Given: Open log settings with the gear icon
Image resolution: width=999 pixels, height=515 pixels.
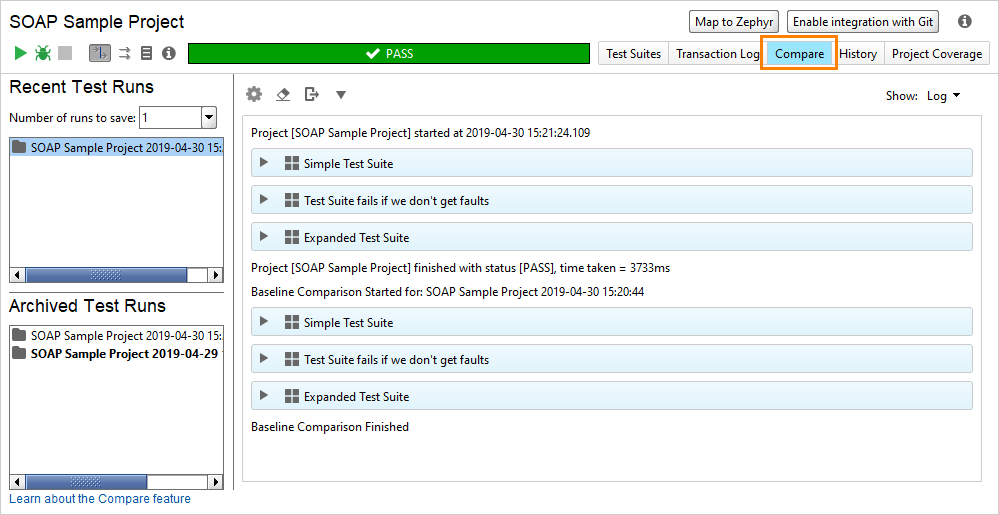Looking at the screenshot, I should point(254,94).
